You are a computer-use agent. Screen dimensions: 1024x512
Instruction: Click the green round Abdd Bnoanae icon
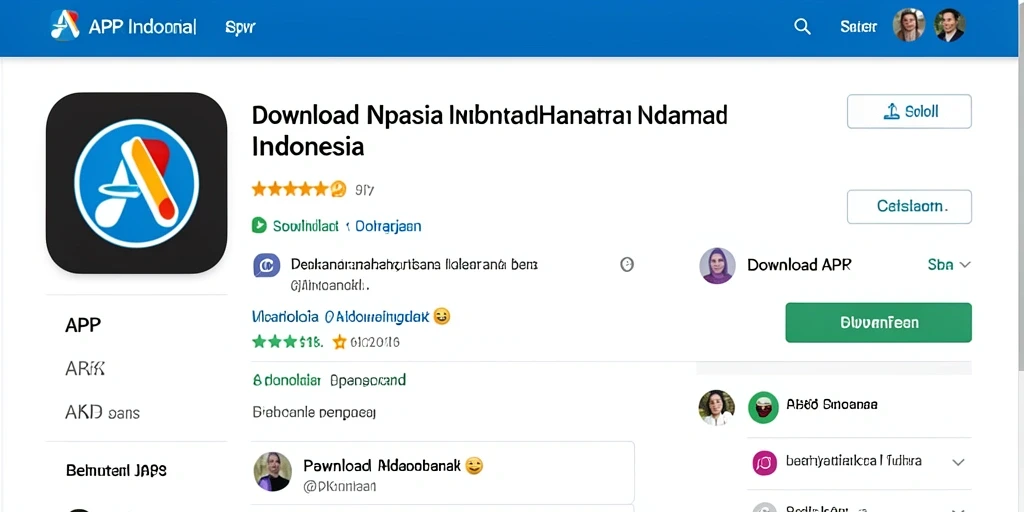763,408
